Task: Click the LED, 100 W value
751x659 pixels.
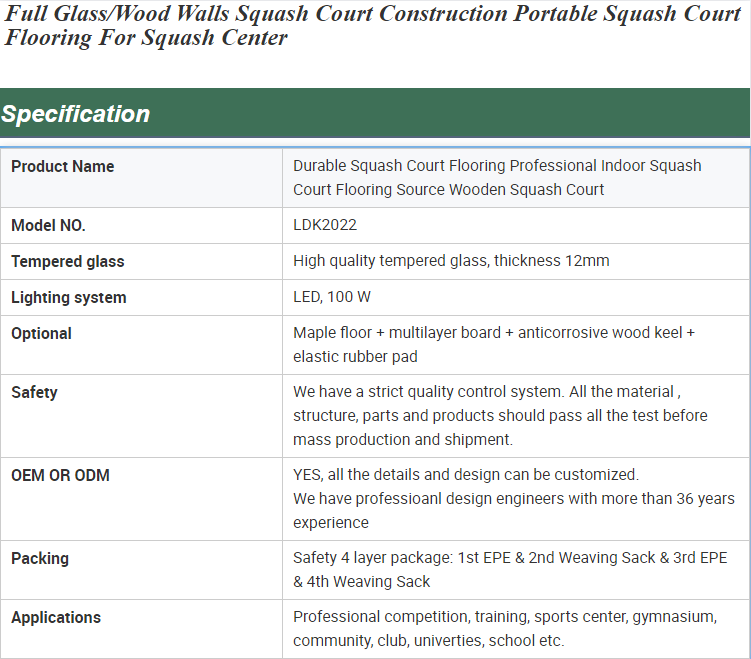Action: point(332,298)
